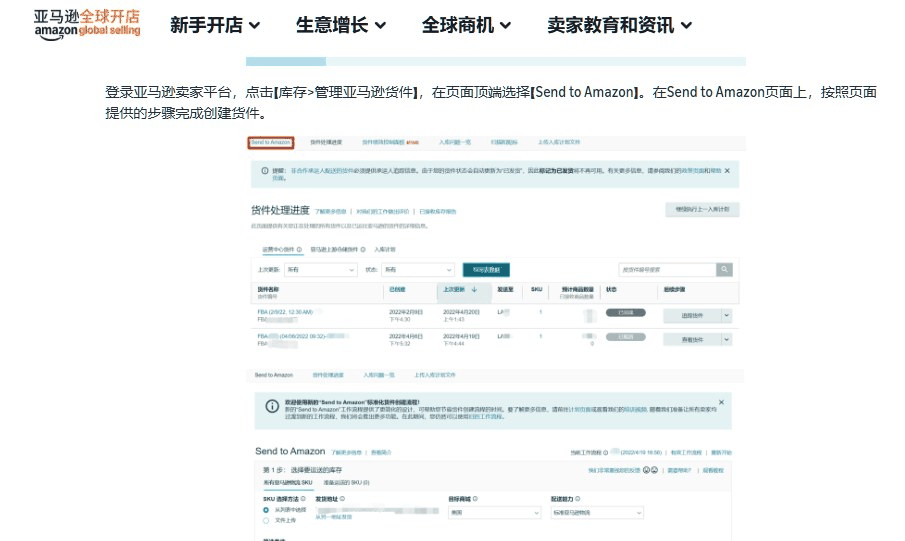The image size is (905, 541).
Task: Expand the 生意增长 menu
Action: coord(341,25)
